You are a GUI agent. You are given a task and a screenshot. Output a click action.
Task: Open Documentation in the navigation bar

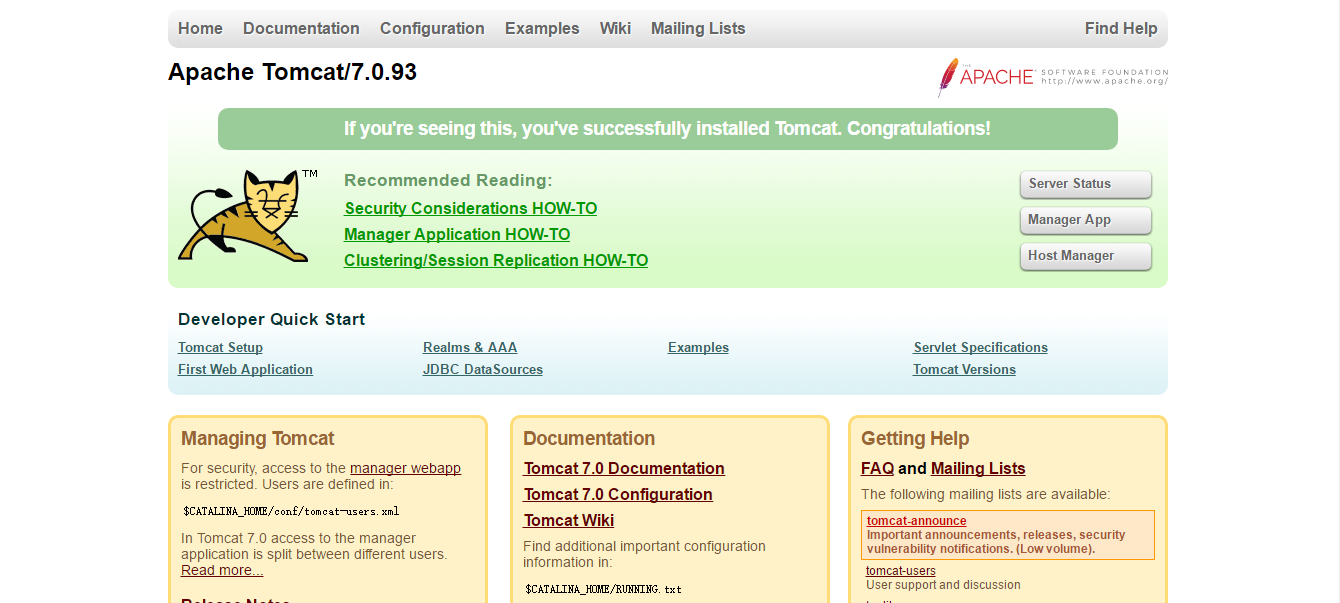tap(301, 28)
